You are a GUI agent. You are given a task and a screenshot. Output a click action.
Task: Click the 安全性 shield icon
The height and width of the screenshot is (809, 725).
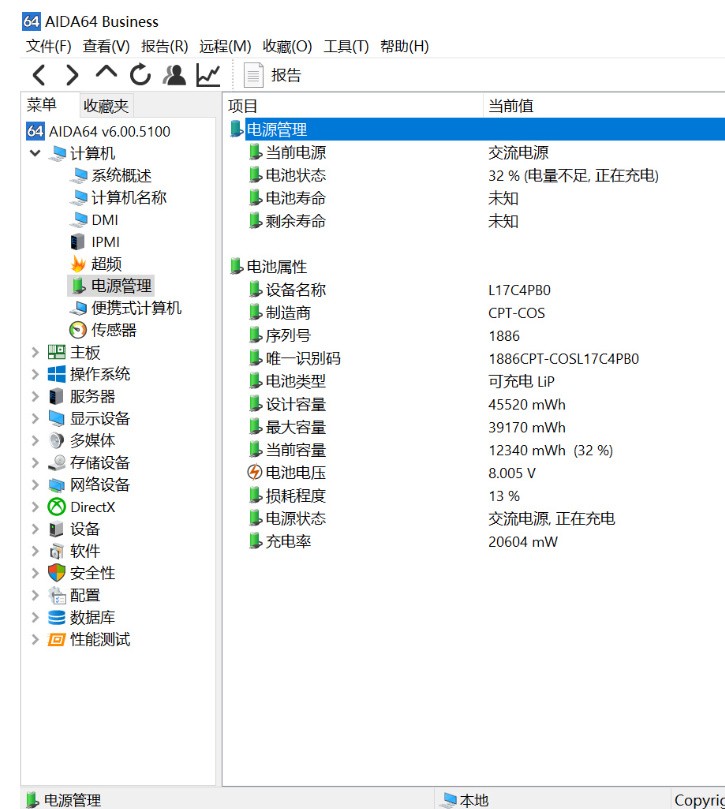click(x=56, y=573)
